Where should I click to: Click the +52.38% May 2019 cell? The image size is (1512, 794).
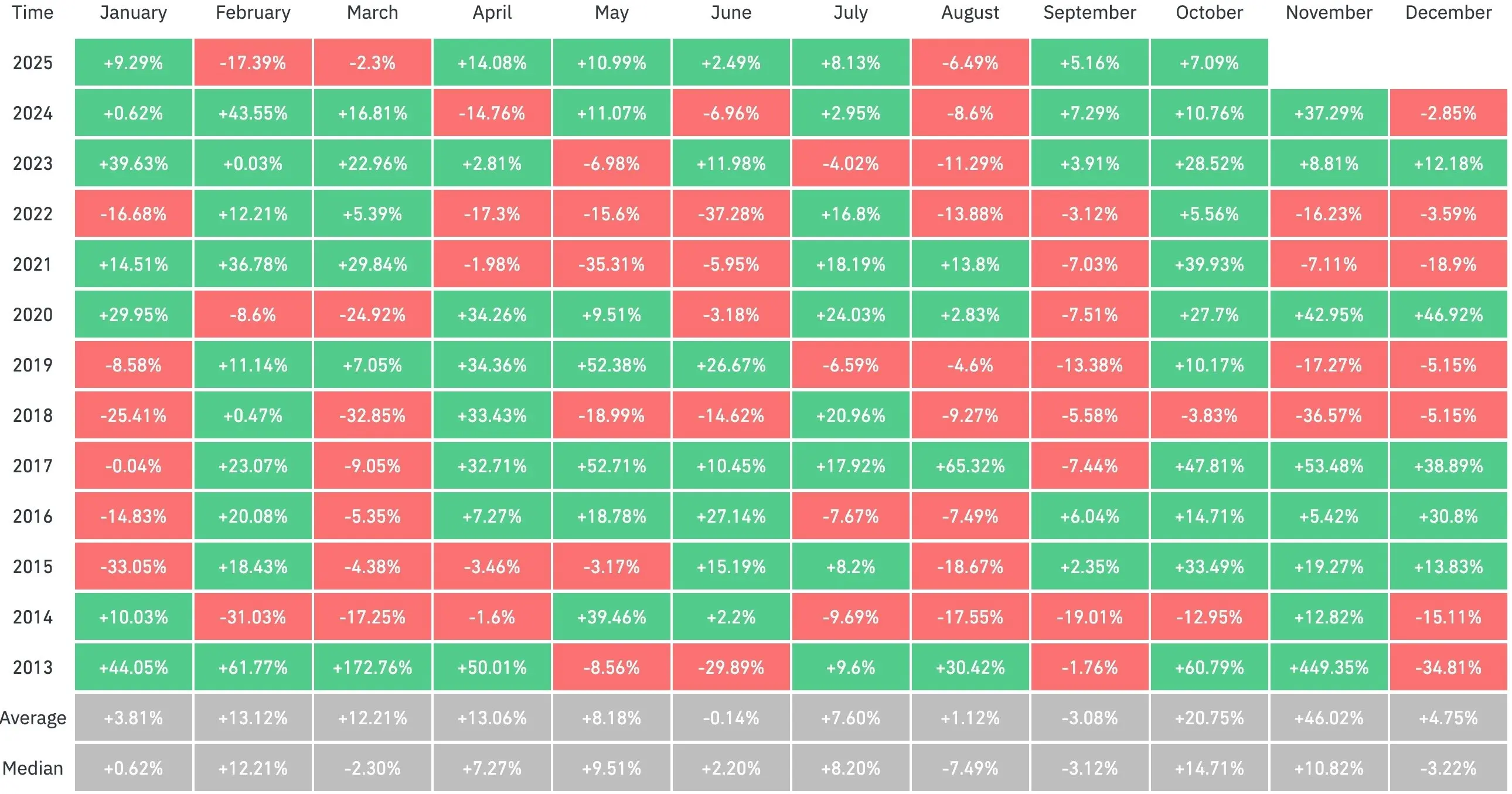coord(612,365)
